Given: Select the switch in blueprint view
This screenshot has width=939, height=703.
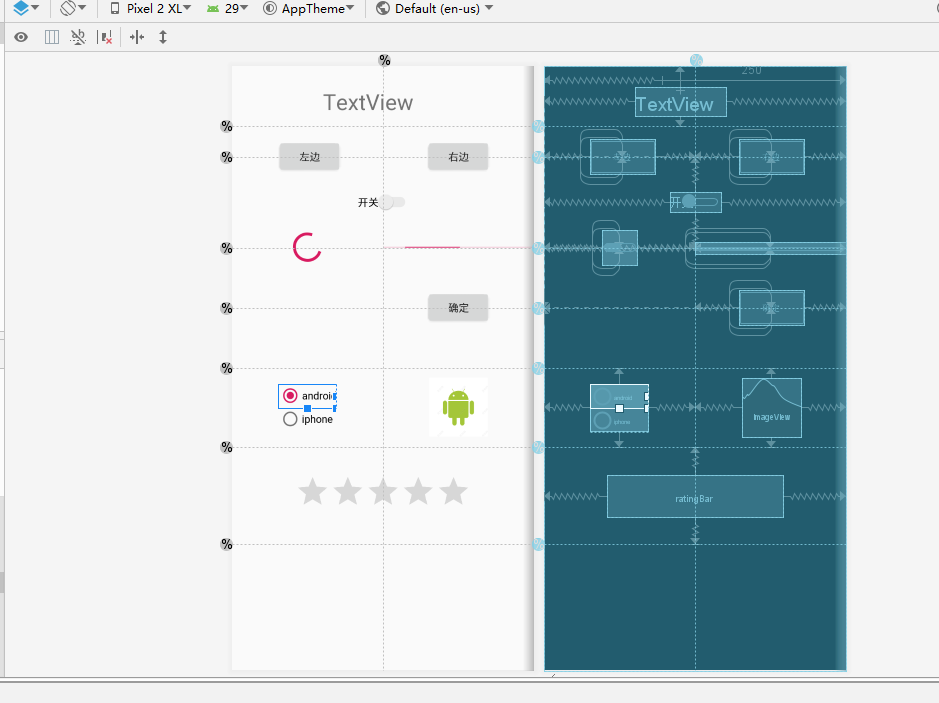Looking at the screenshot, I should (695, 202).
